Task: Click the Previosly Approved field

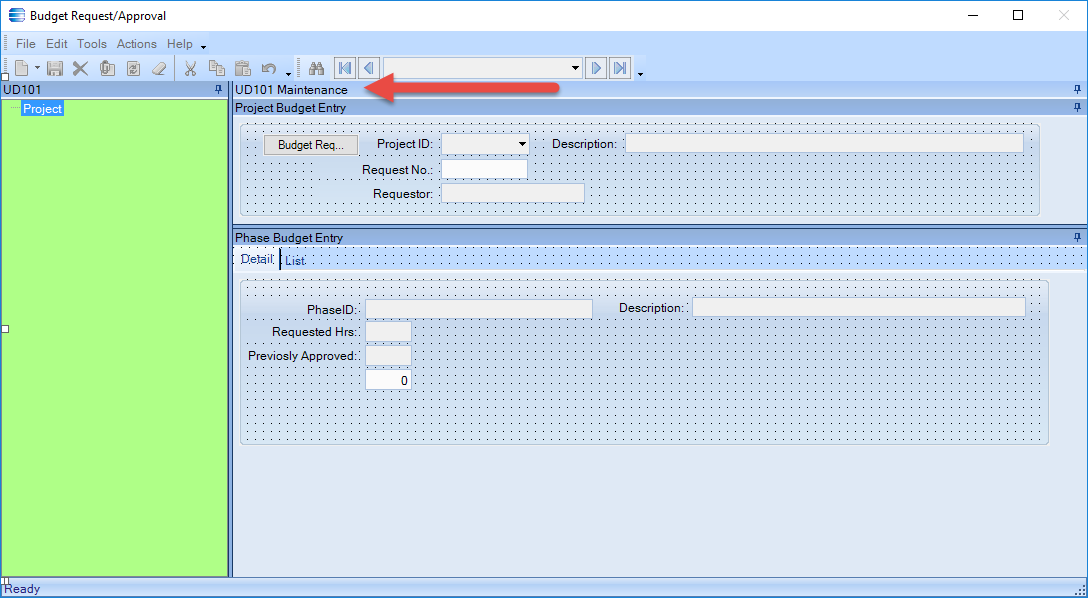Action: click(x=389, y=356)
